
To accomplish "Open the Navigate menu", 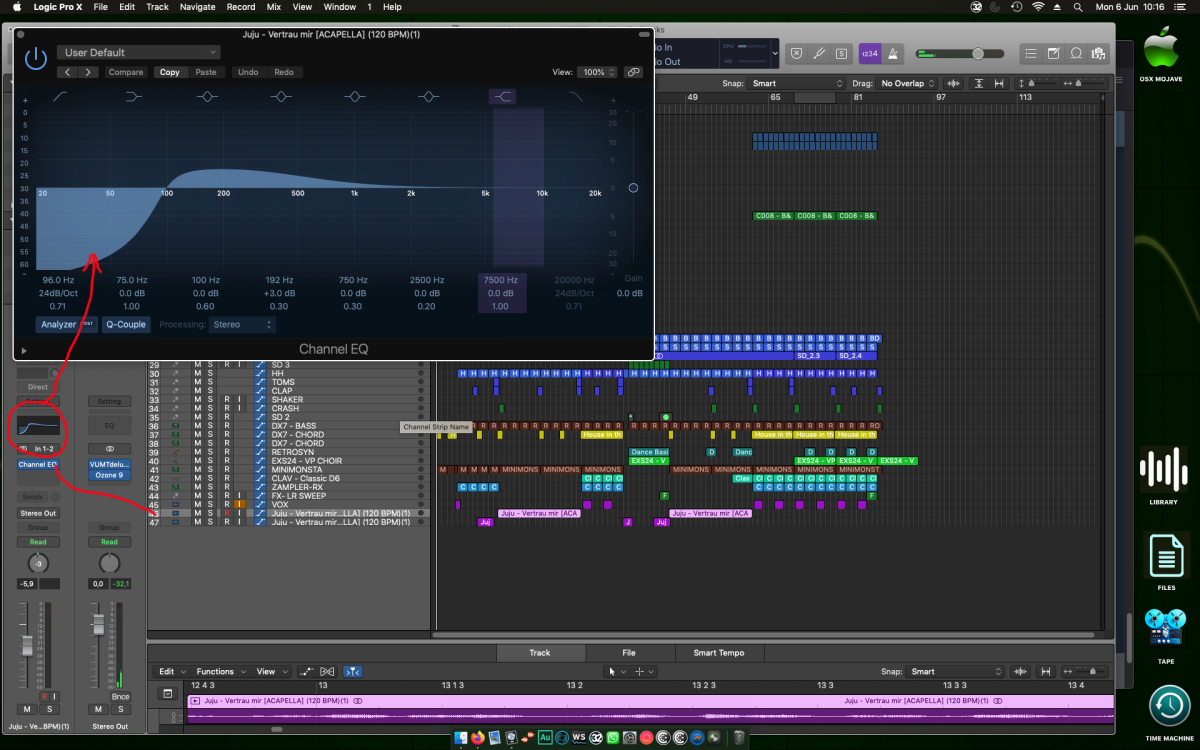I will point(197,7).
